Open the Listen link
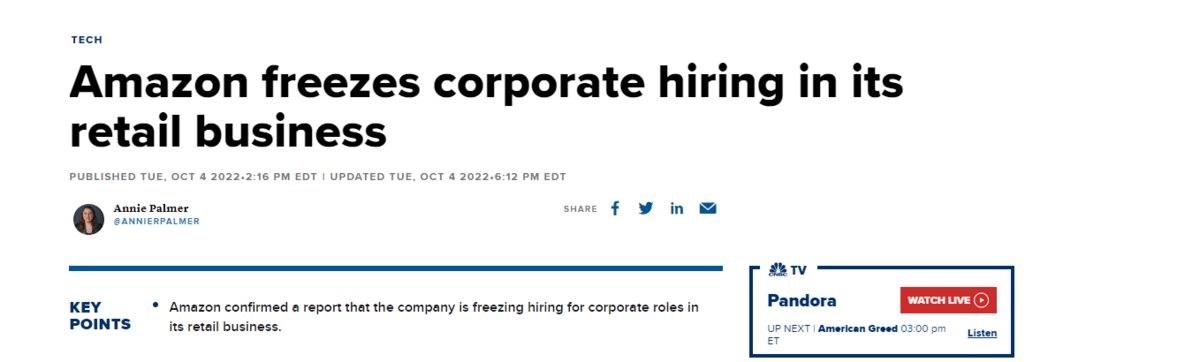The image size is (1200, 362). pyautogui.click(x=982, y=333)
